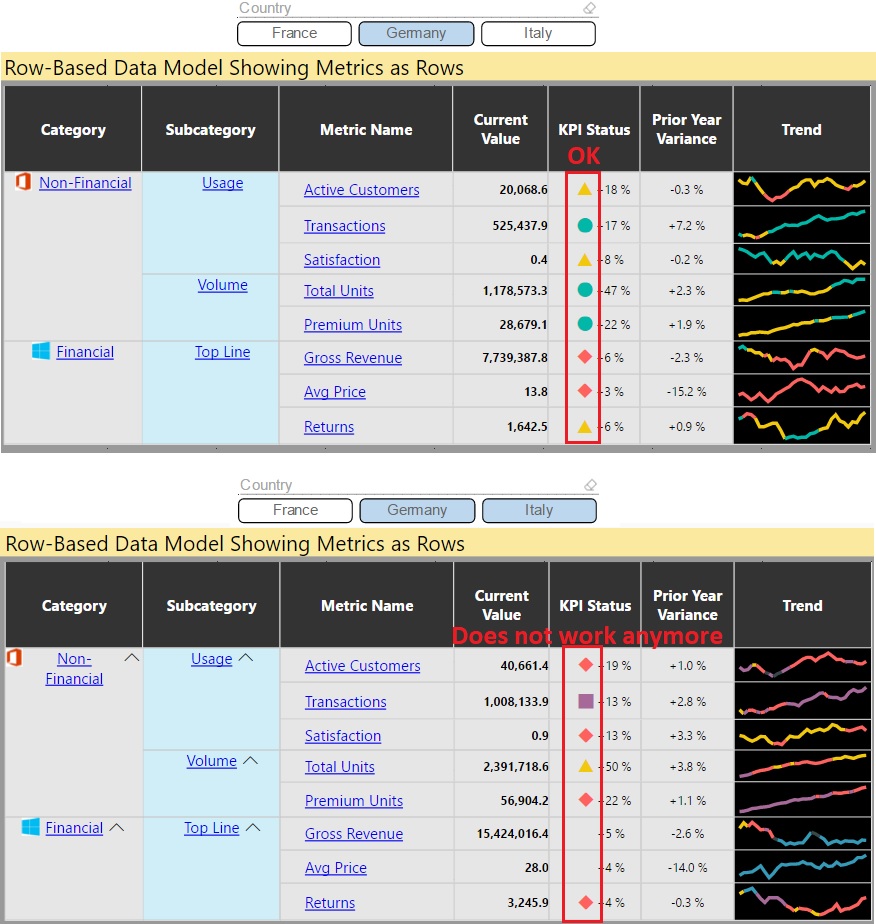Collapse bottom Usage subcategory with chevron
Image resolution: width=876 pixels, height=924 pixels.
246,658
